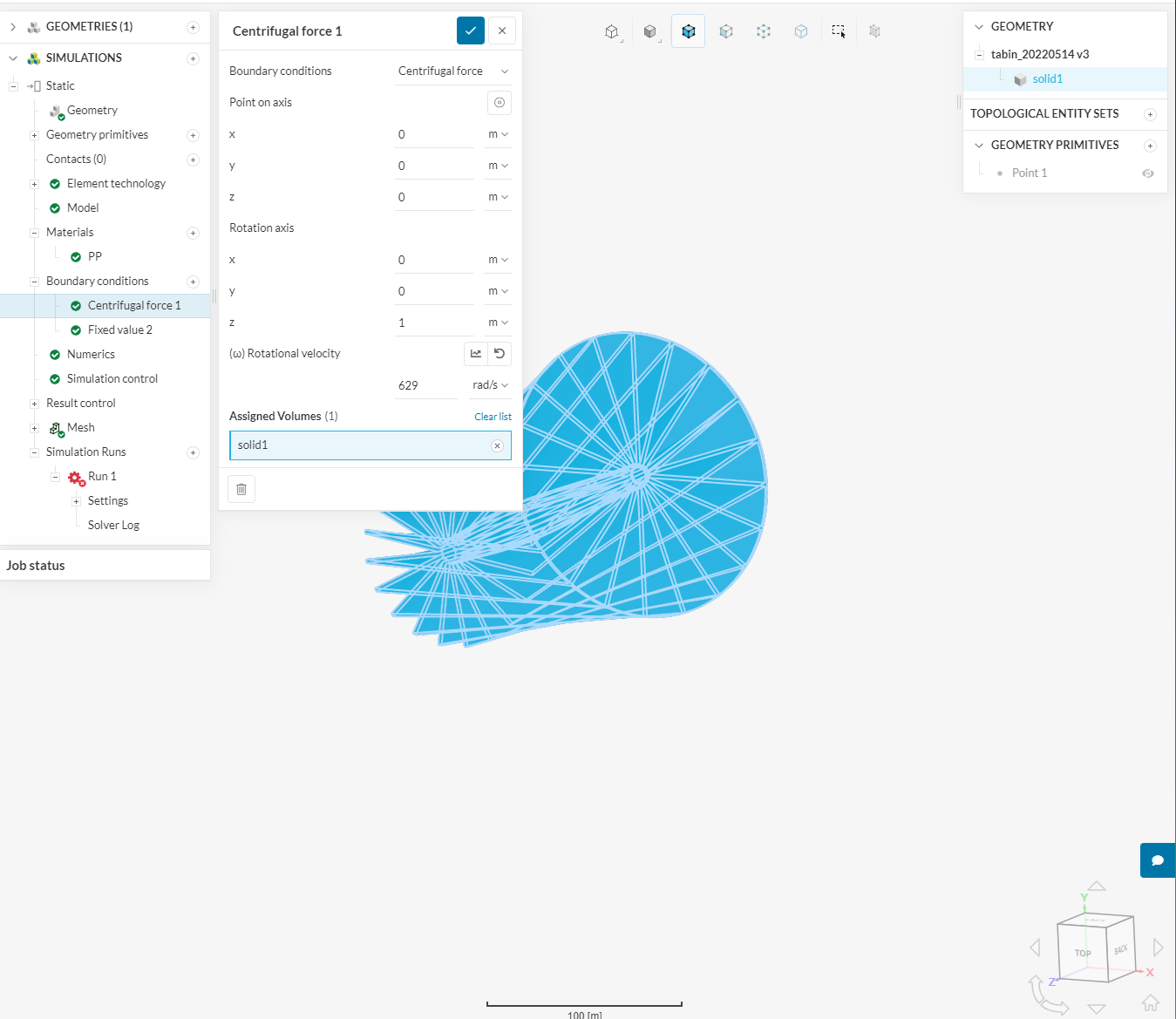Rotate the view cube to the left
The height and width of the screenshot is (1019, 1176).
pos(1036,948)
